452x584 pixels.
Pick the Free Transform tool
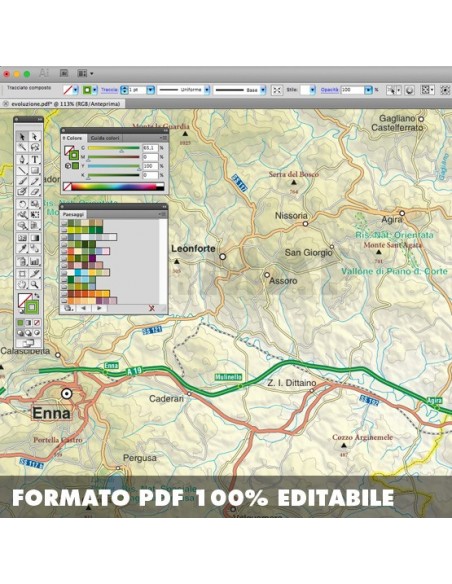point(35,215)
